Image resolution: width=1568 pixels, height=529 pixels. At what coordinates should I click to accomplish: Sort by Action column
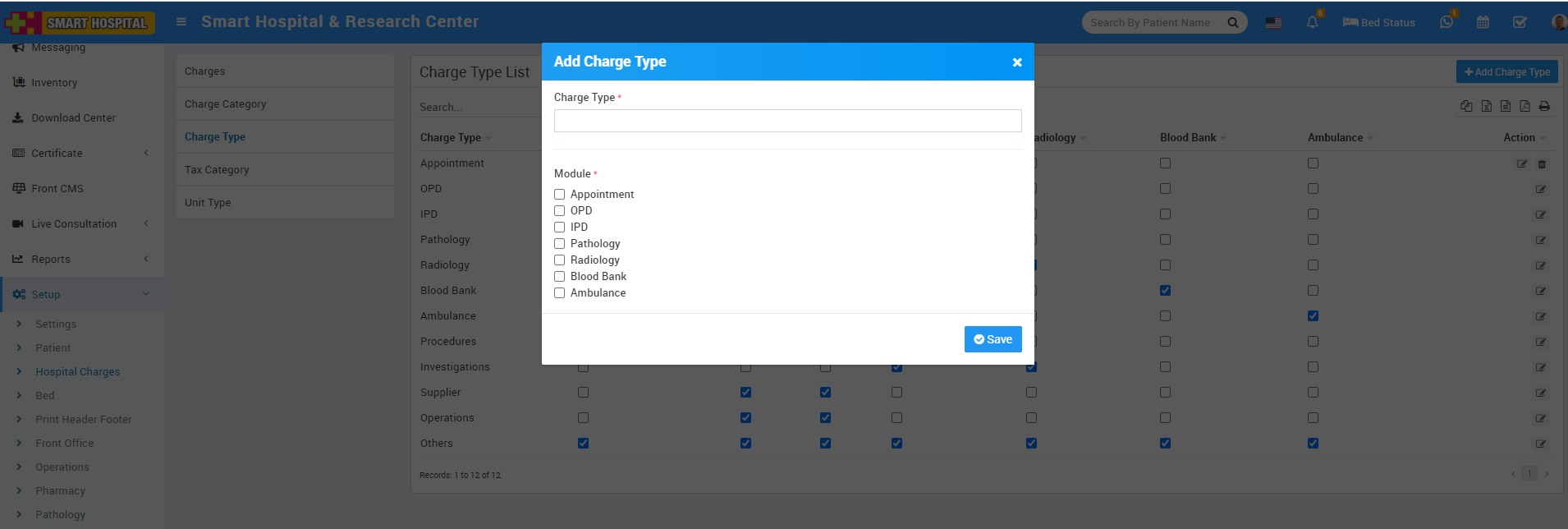(1524, 138)
